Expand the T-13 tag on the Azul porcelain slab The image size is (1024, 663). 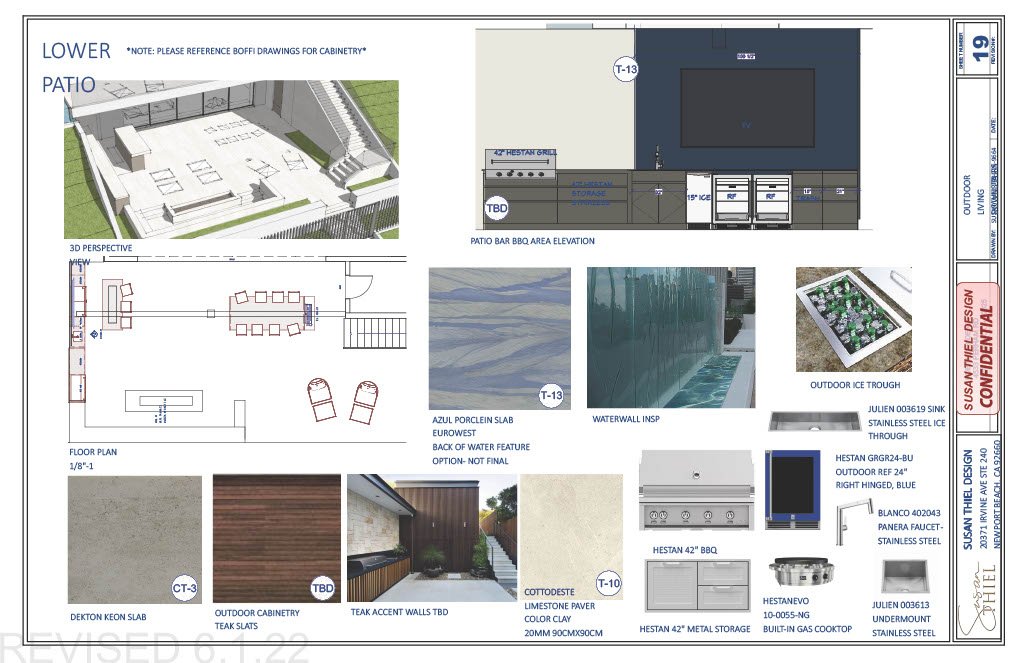[x=552, y=397]
